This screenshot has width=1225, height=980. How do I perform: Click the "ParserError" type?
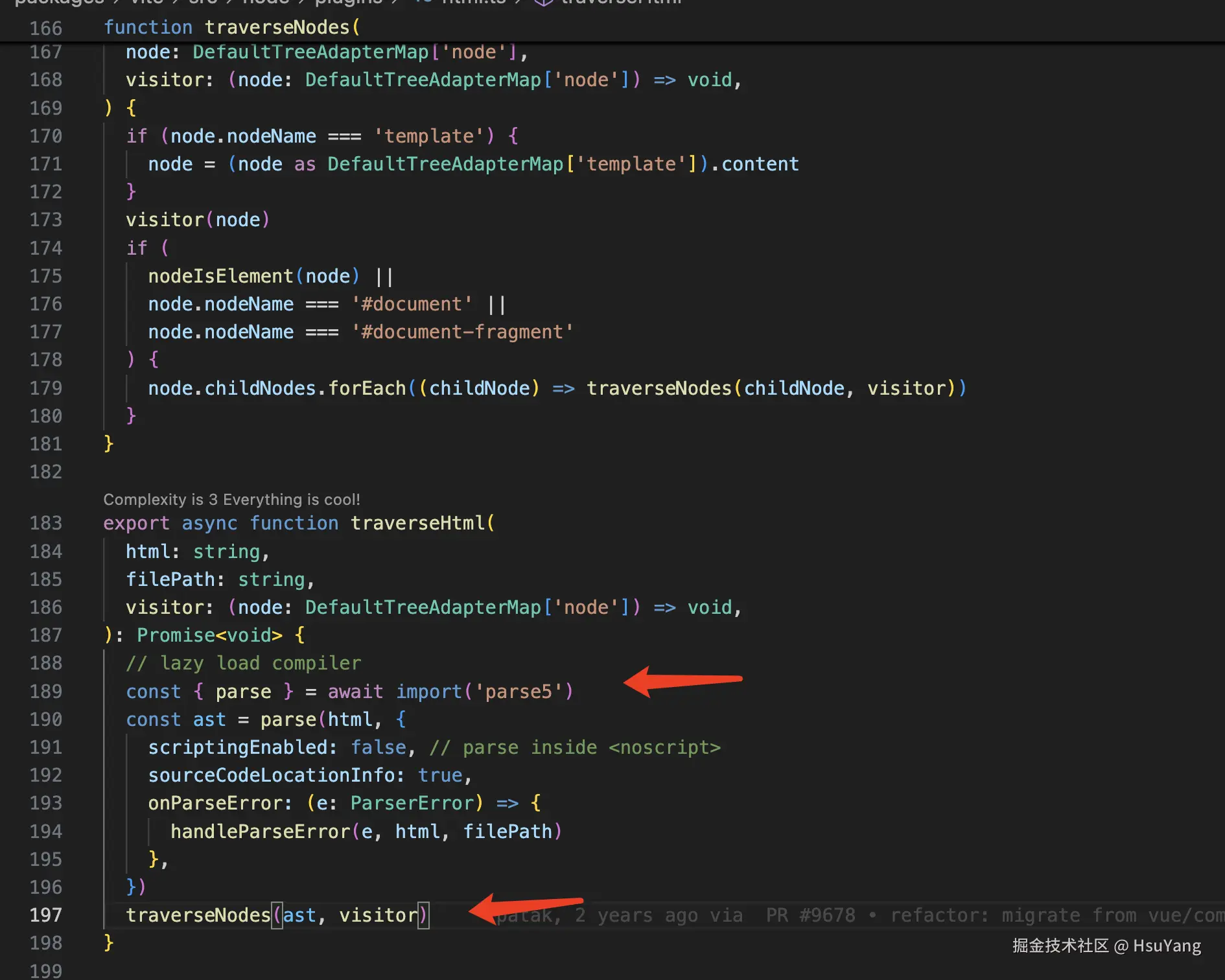click(412, 803)
